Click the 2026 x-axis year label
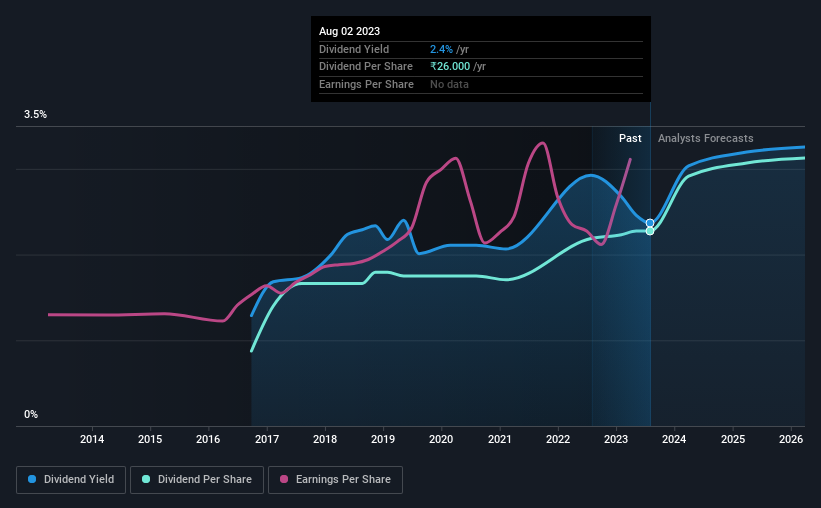Image resolution: width=821 pixels, height=508 pixels. point(791,439)
